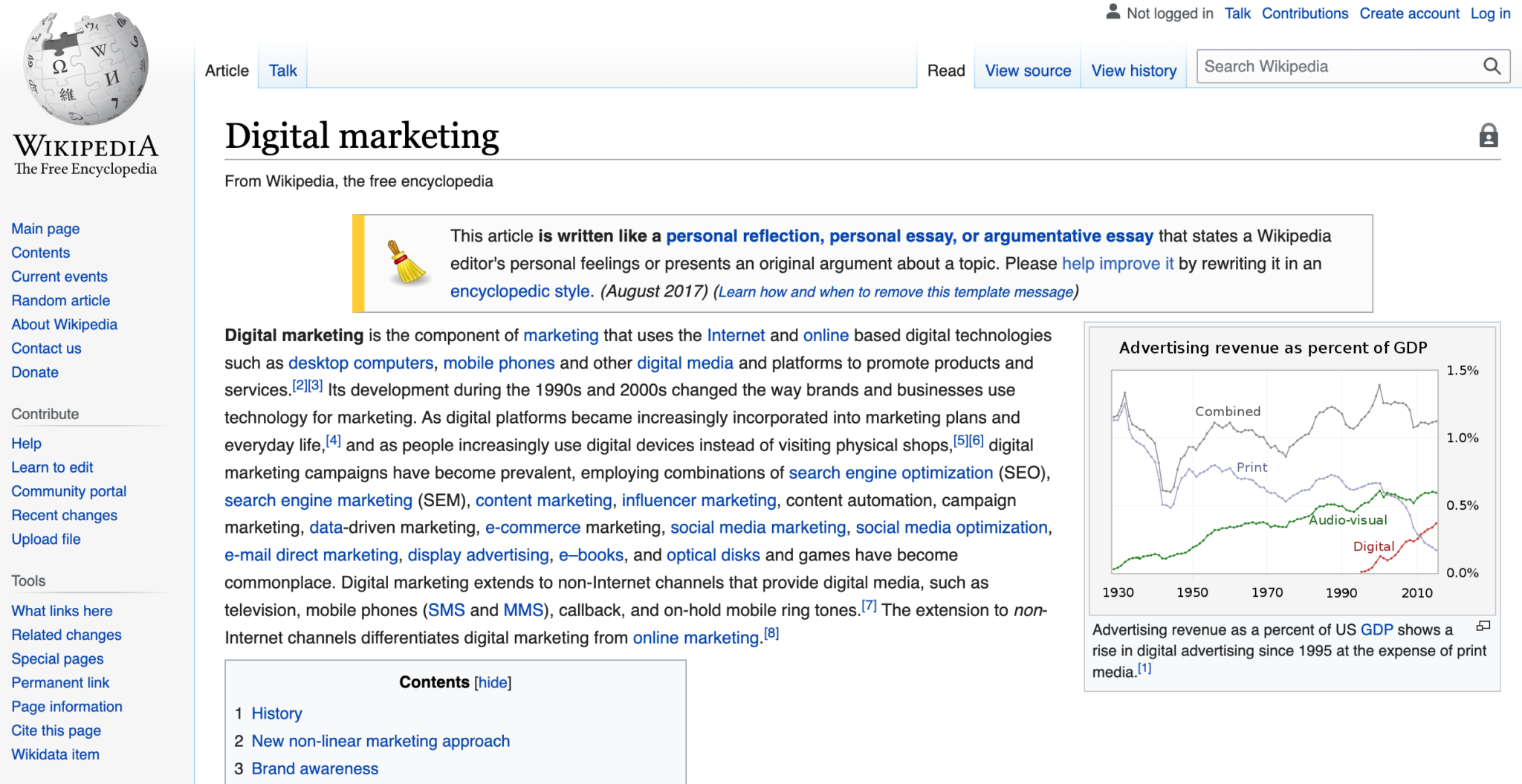The image size is (1522, 784).
Task: Open Create account
Action: pos(1409,13)
